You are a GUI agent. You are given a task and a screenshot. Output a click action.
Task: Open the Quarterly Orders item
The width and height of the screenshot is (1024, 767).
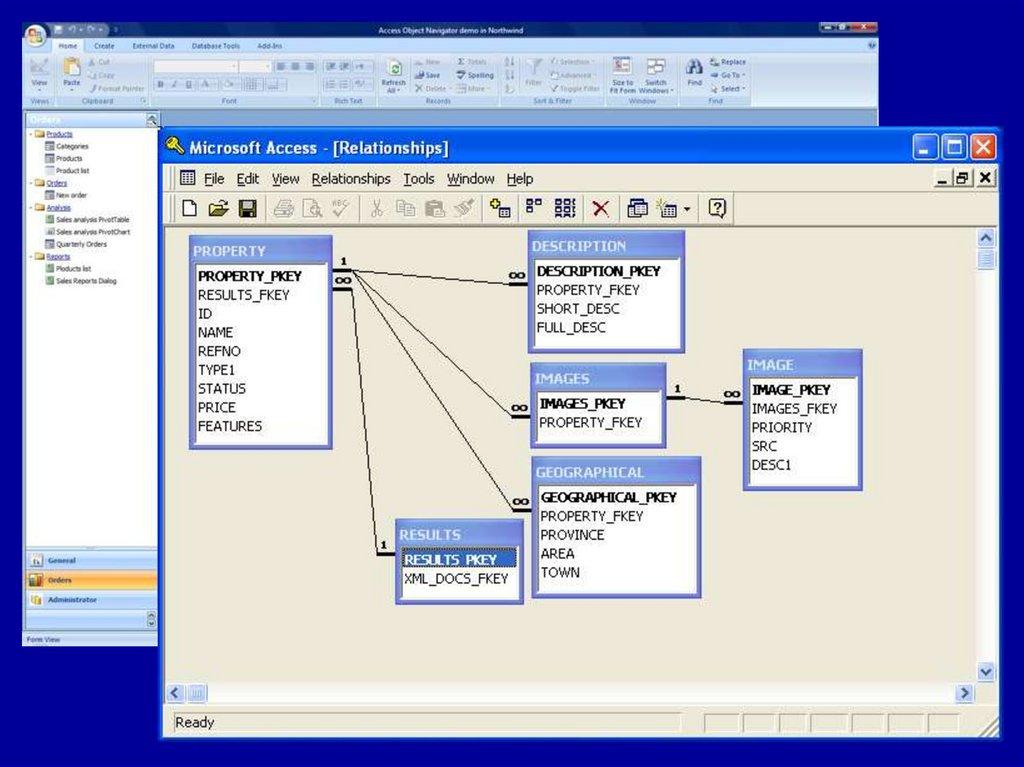(82, 244)
